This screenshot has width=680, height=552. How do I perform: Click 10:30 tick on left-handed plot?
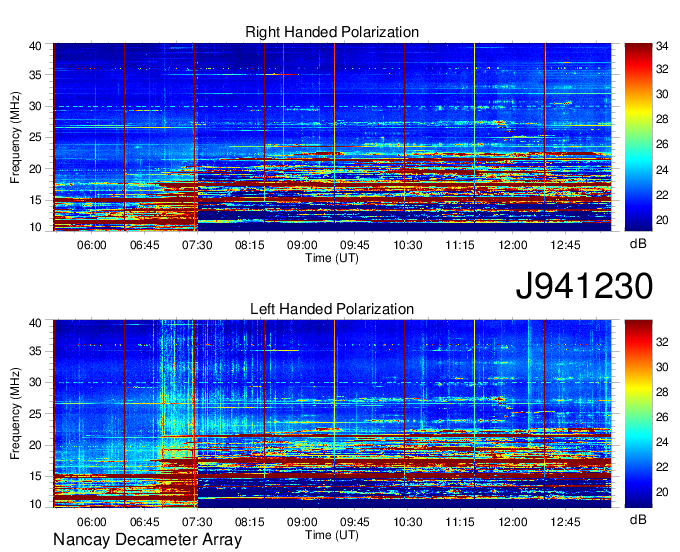pos(408,522)
